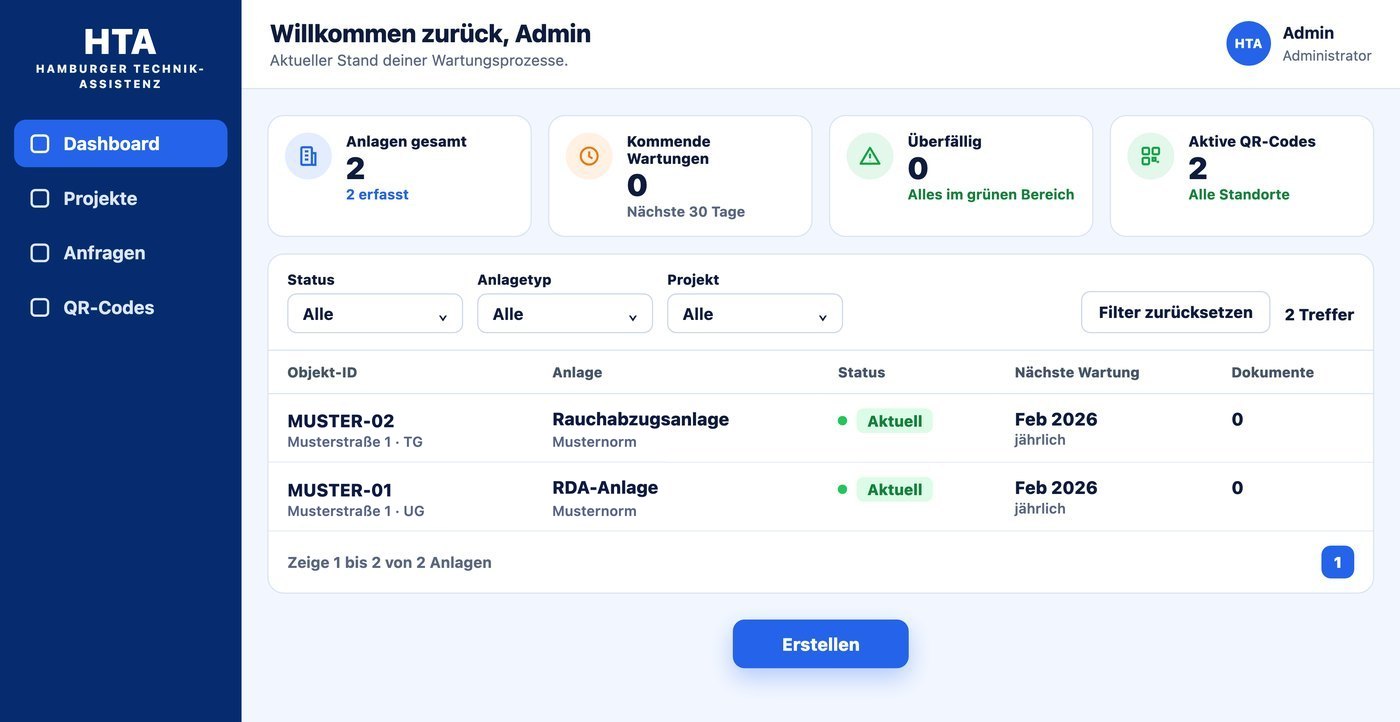Viewport: 1400px width, 722px height.
Task: Click the clock icon on Kommende Wartungen card
Action: click(x=589, y=156)
